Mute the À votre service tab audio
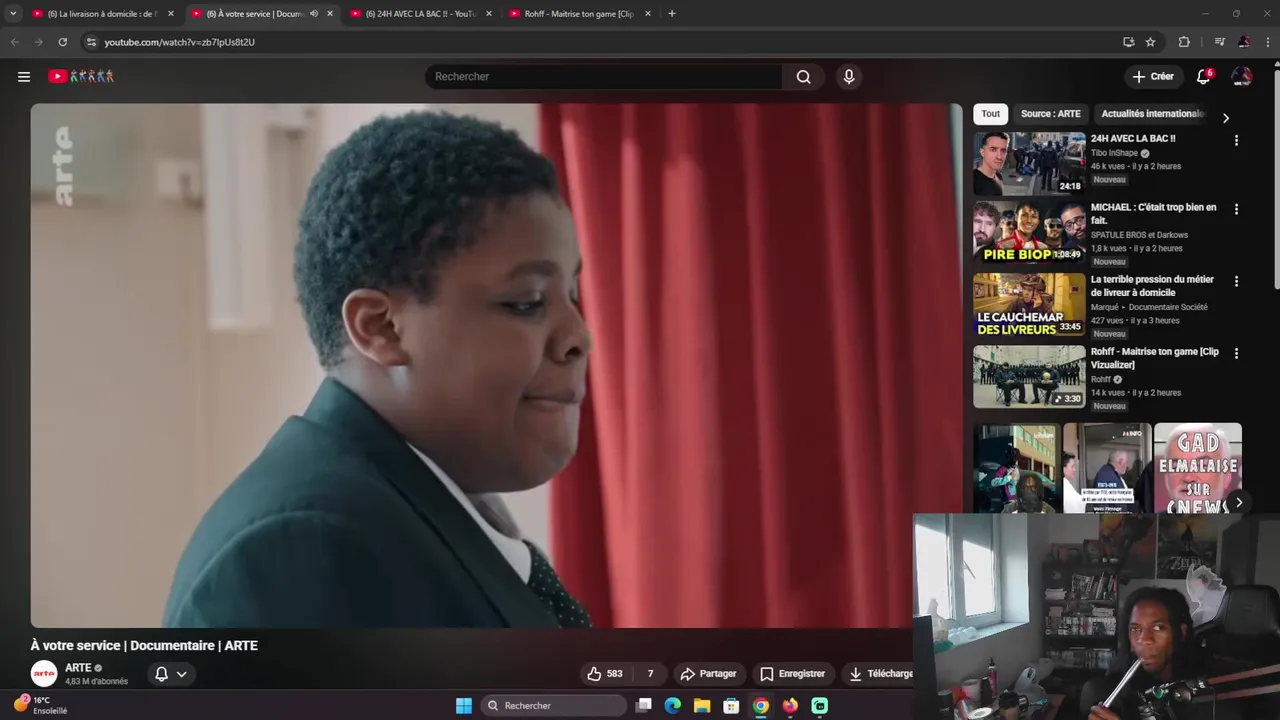The image size is (1280, 720). pos(314,14)
